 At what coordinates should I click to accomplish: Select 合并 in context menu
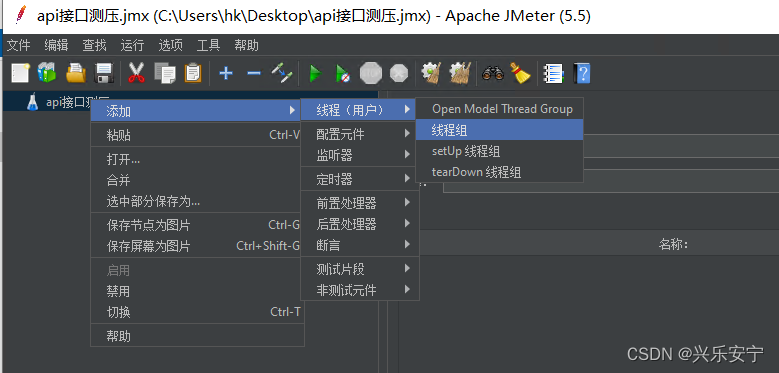click(x=197, y=180)
